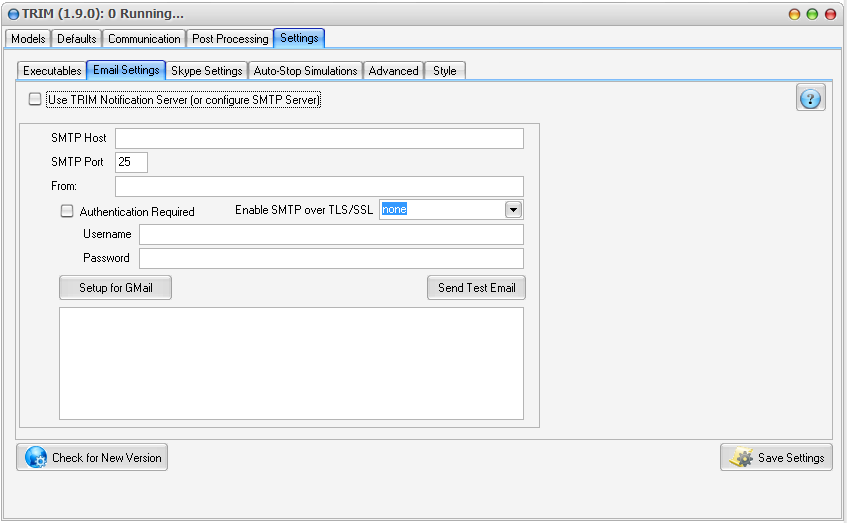Enable Use TRIM Notification Server checkbox
Screen dimensions: 847x523
pyautogui.click(x=36, y=99)
